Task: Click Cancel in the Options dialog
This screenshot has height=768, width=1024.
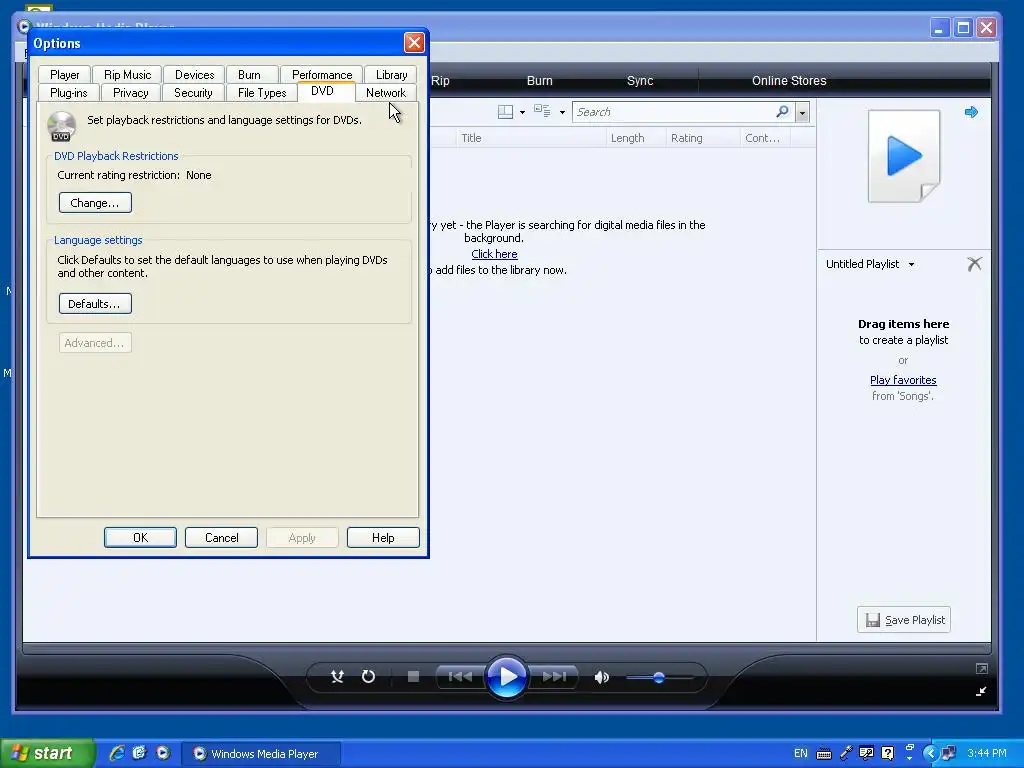Action: click(221, 537)
